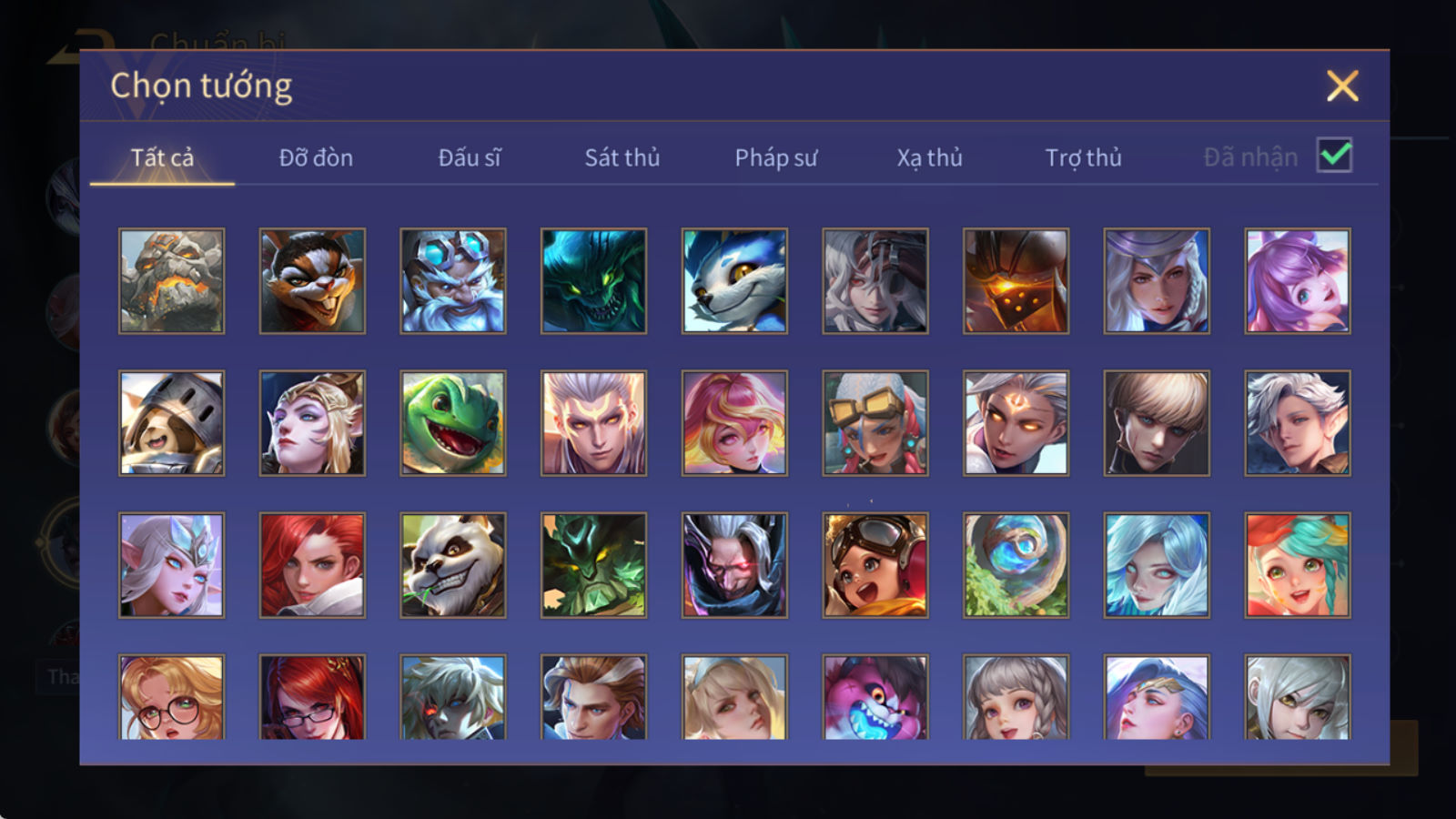
Task: Open the Trợ thủ tab
Action: click(1083, 157)
